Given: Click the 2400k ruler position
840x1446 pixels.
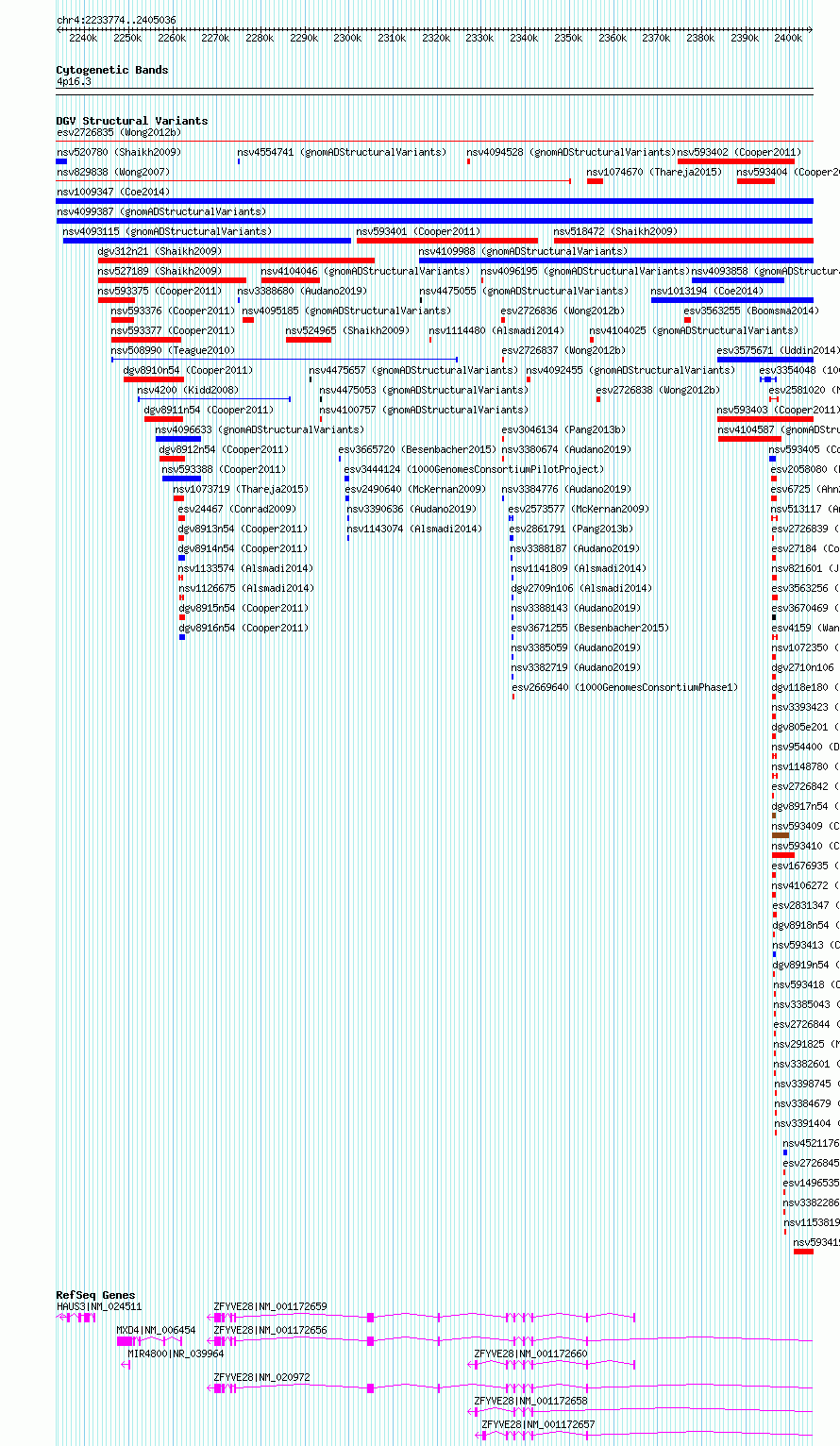Looking at the screenshot, I should point(788,38).
